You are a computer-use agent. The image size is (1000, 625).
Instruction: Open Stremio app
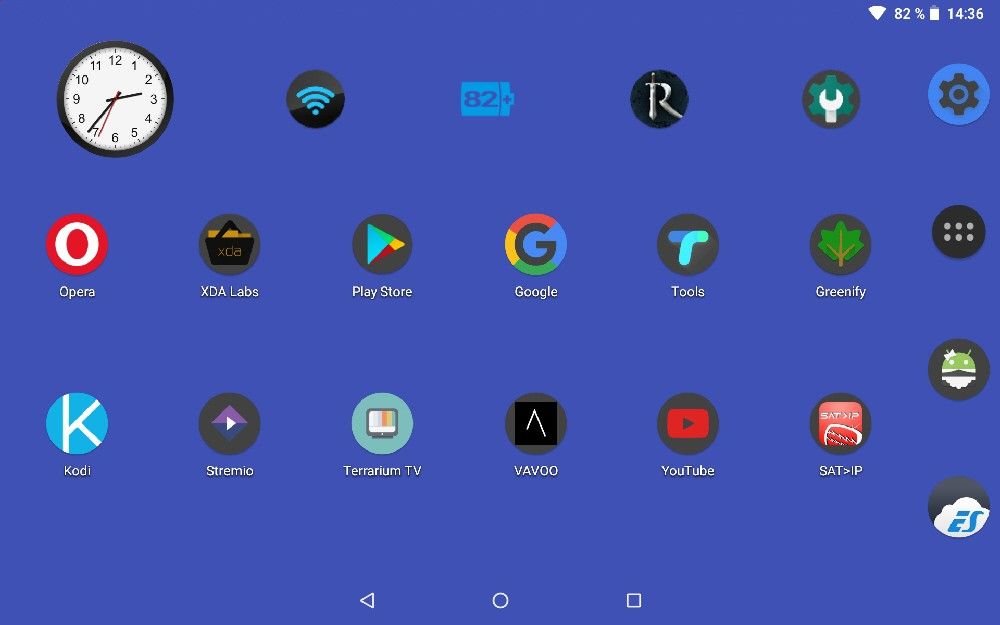point(230,423)
